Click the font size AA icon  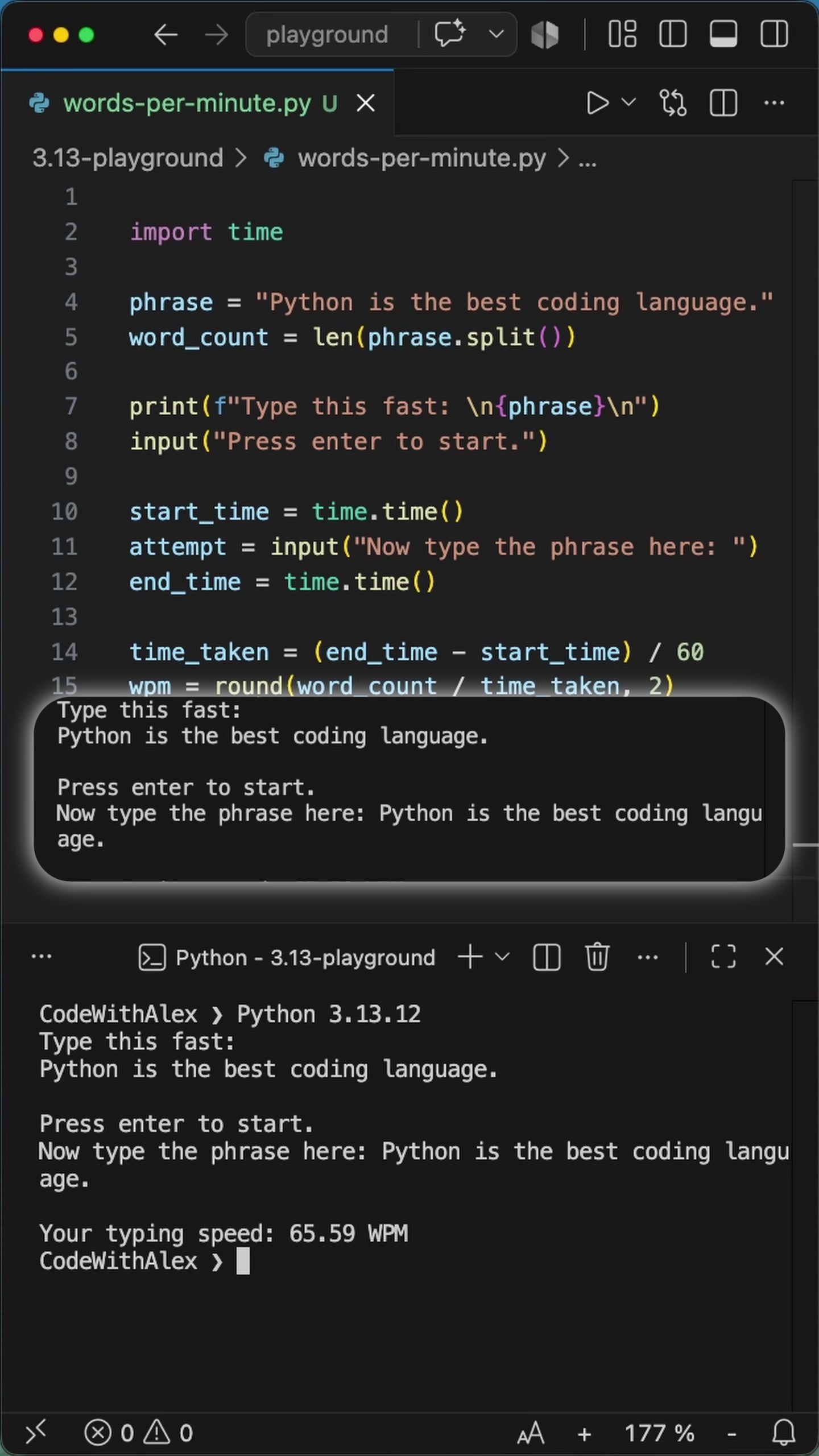click(531, 1433)
